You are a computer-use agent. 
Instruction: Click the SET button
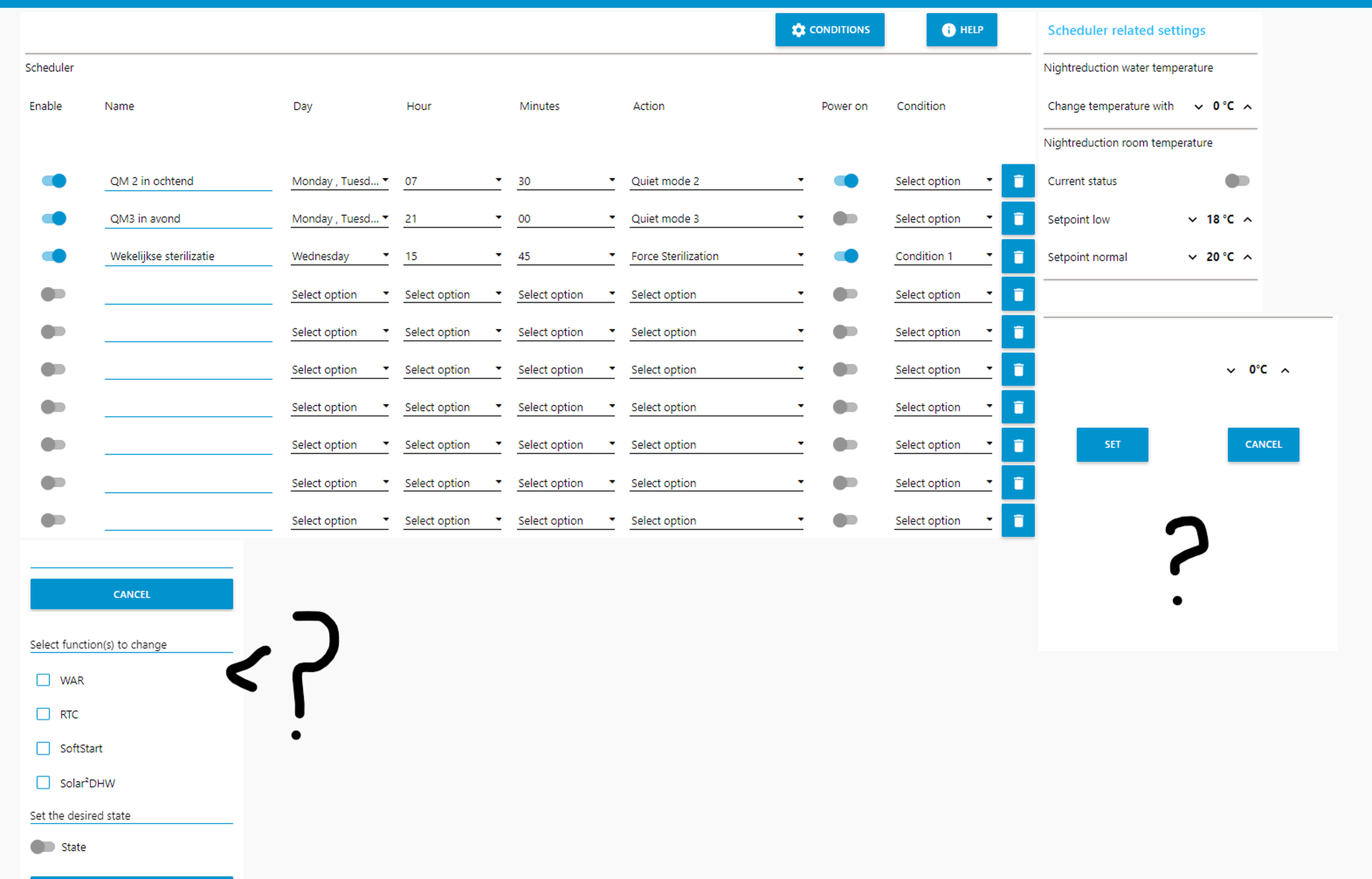point(1112,445)
